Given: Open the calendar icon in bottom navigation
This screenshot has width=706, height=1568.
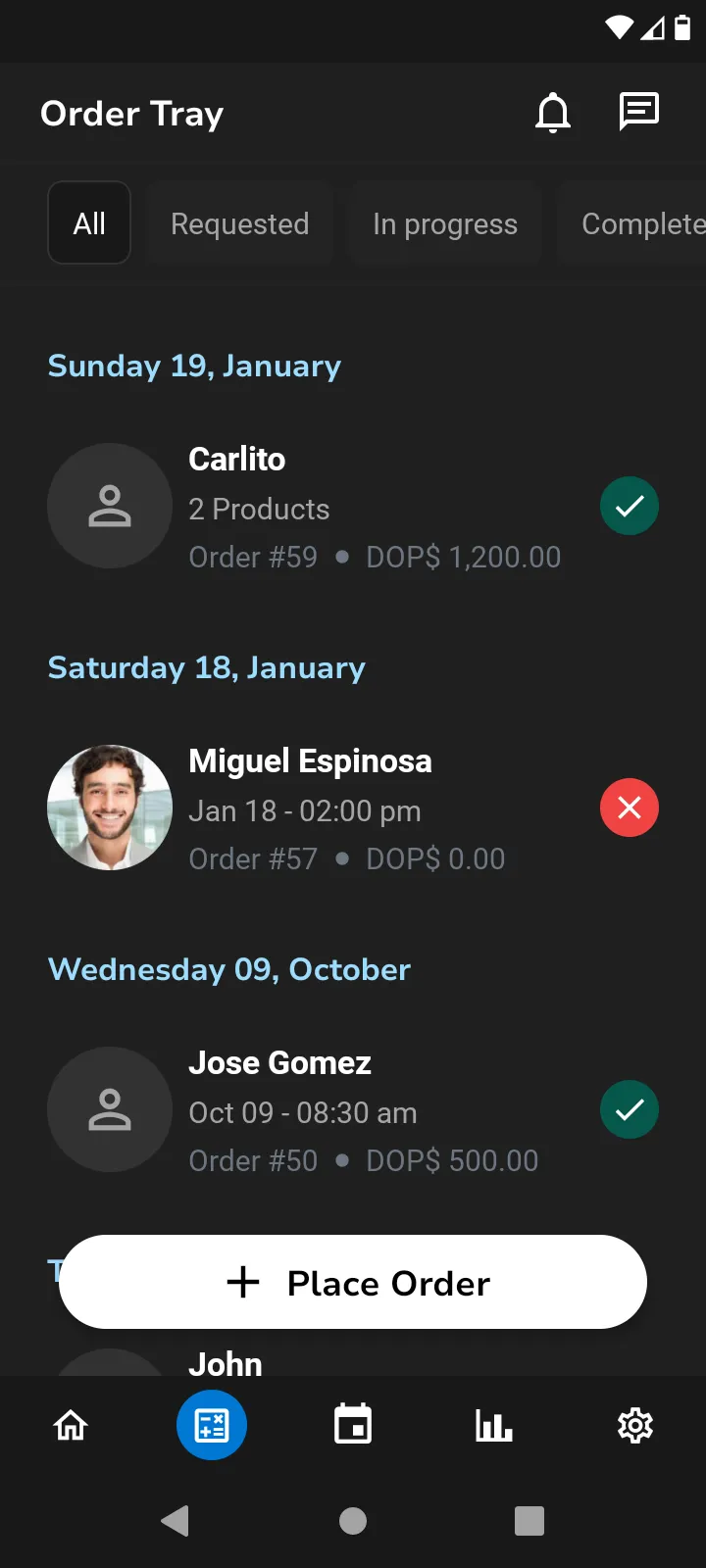Looking at the screenshot, I should [x=353, y=1425].
